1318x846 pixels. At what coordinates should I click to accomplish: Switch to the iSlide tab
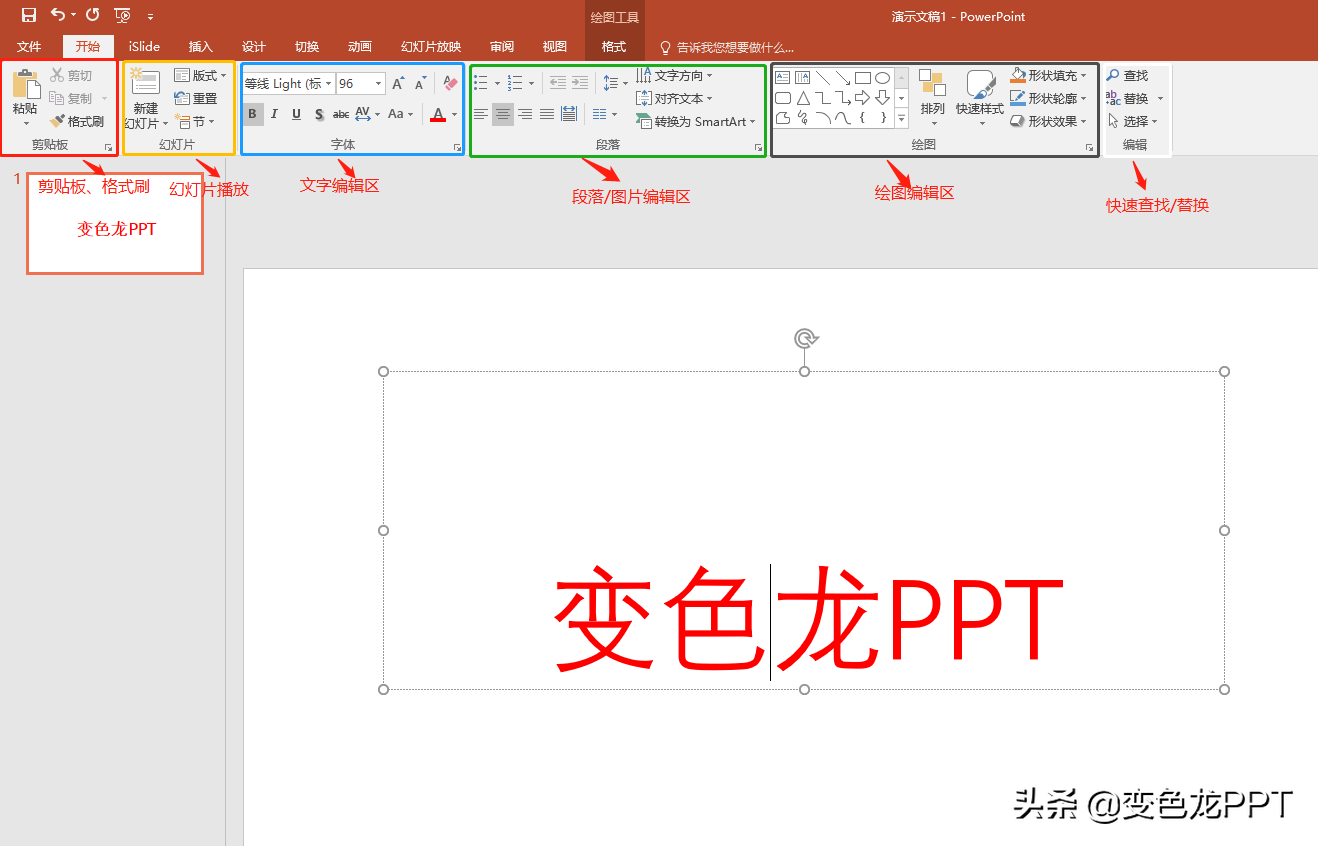(144, 46)
